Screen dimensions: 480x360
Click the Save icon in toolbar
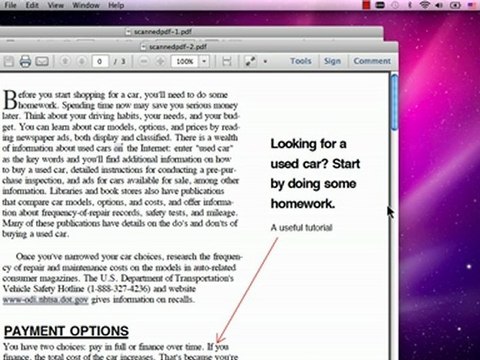point(9,61)
